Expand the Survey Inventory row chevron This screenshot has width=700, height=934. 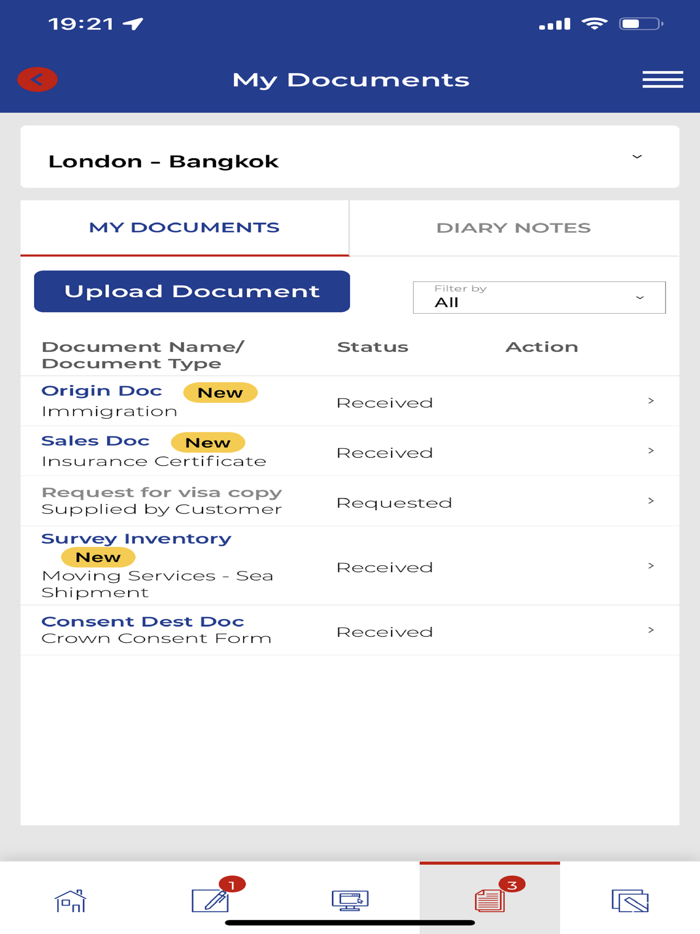(x=651, y=566)
